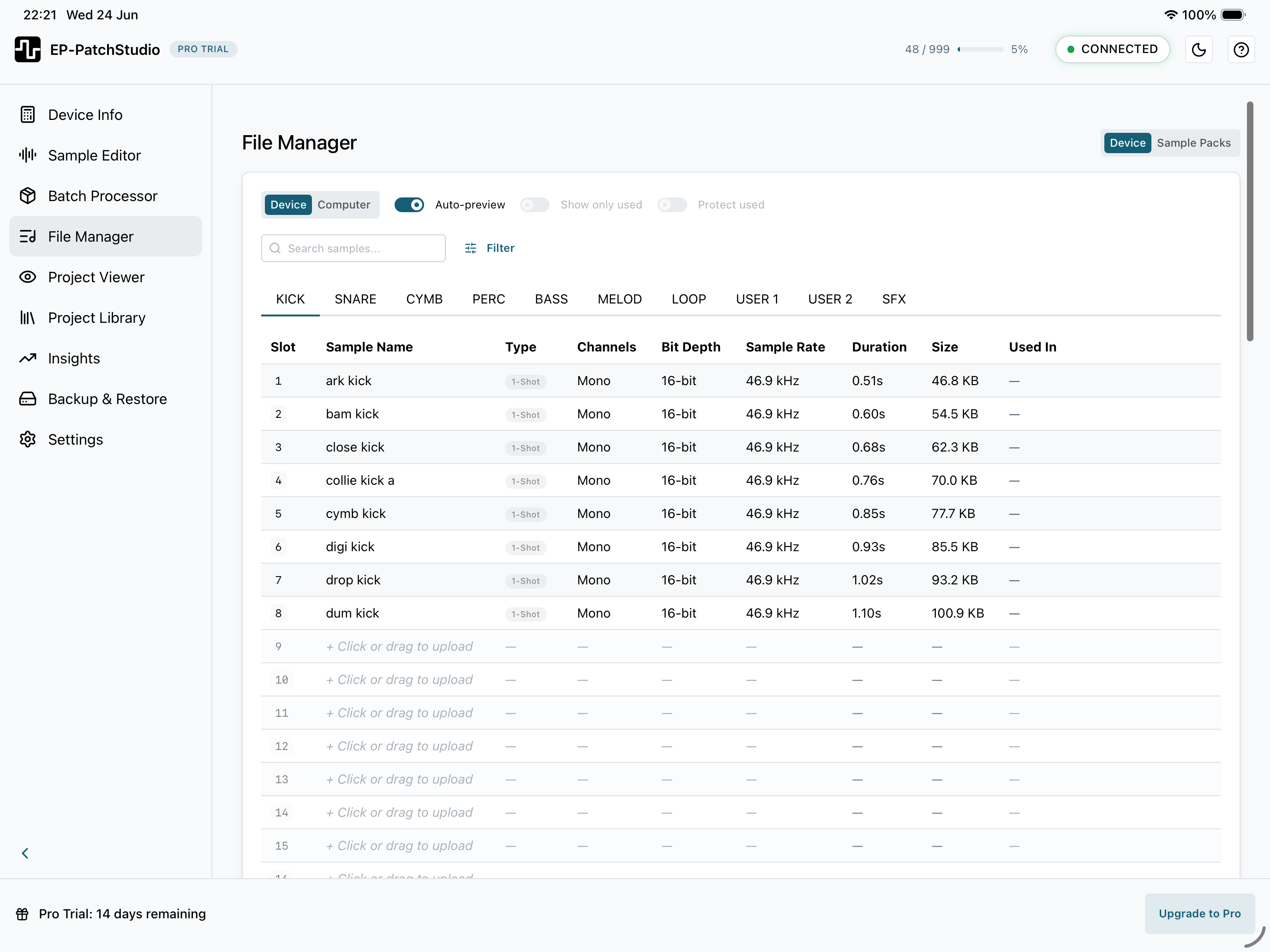1270x952 pixels.
Task: Select the bam kick sample row
Action: [x=741, y=414]
